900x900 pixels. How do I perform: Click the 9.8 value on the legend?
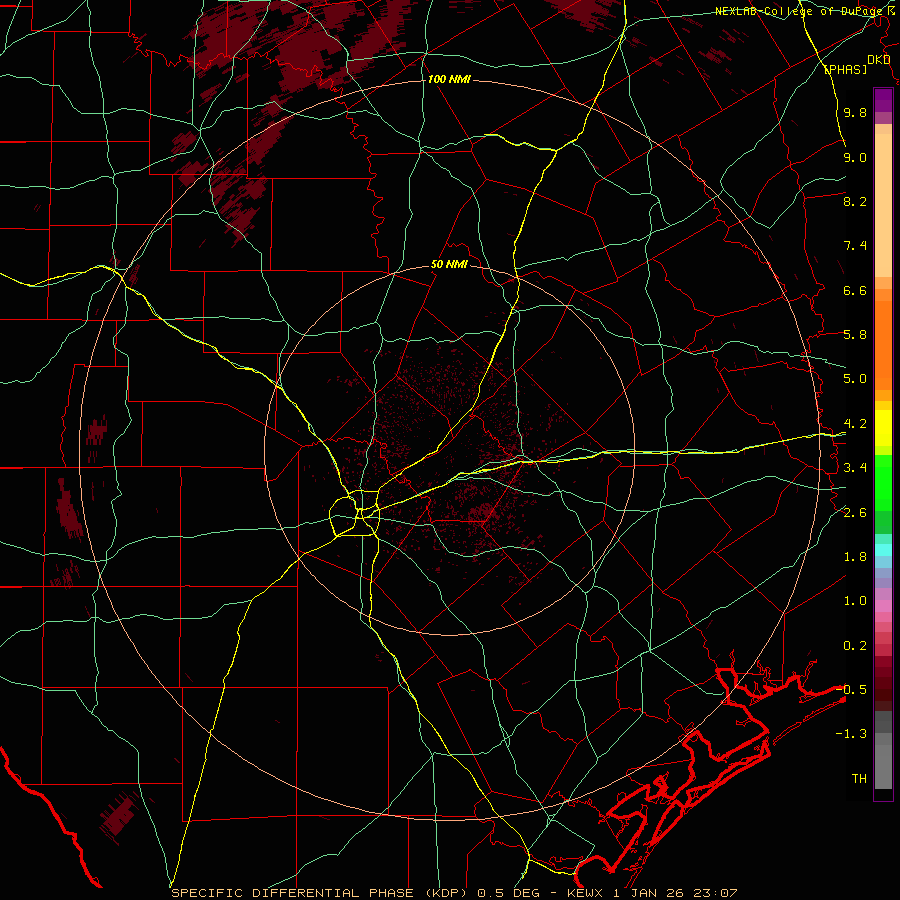(855, 112)
